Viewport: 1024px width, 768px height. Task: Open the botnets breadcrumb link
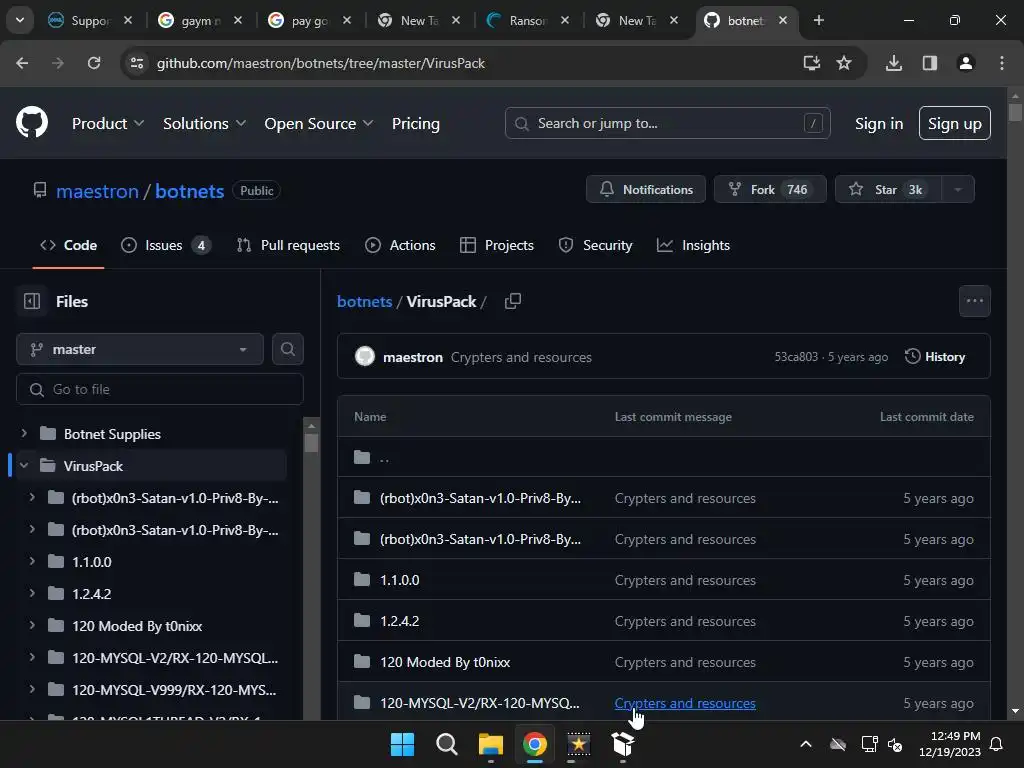pos(364,302)
